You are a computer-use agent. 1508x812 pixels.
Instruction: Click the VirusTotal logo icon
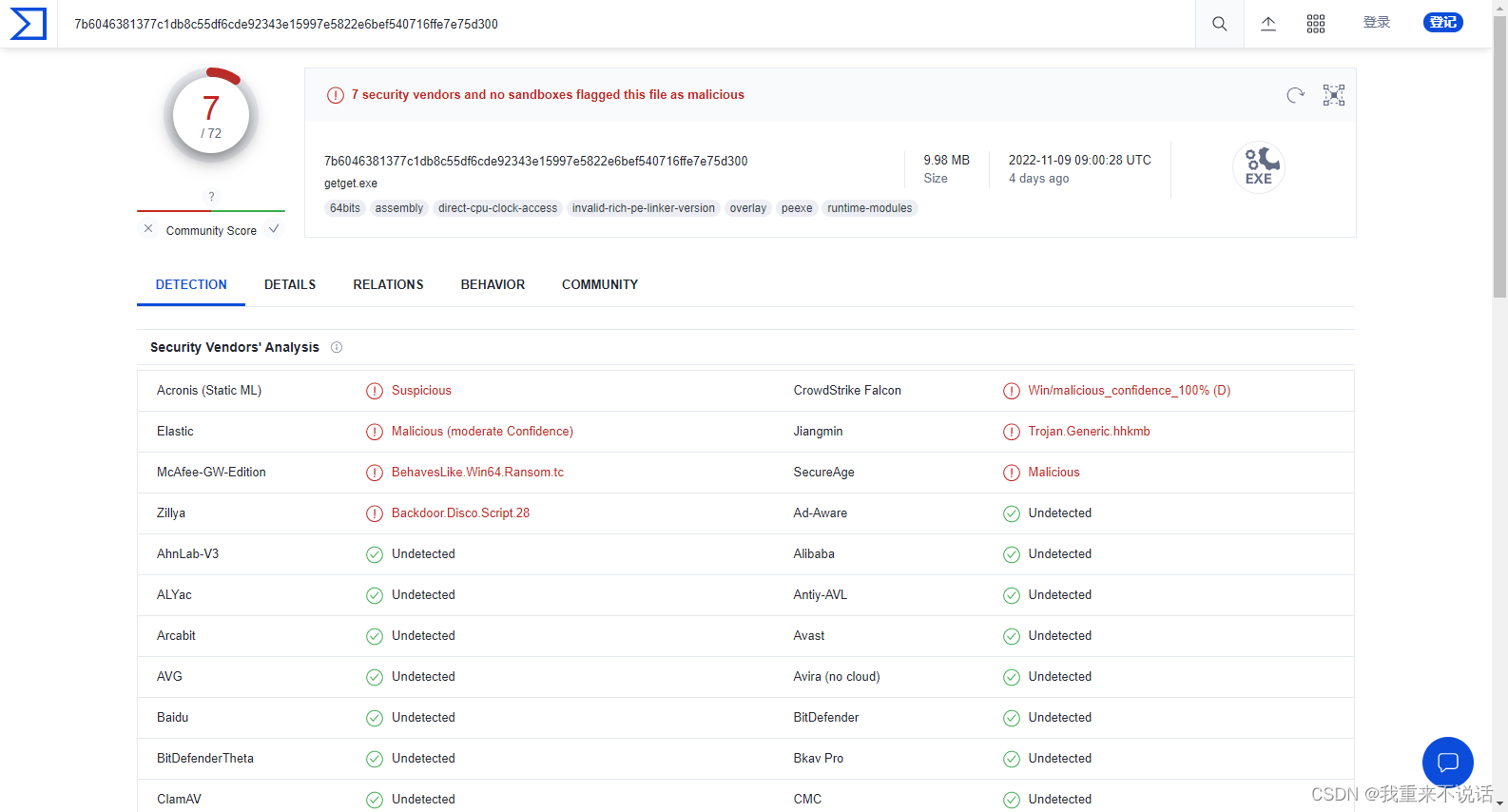(29, 24)
